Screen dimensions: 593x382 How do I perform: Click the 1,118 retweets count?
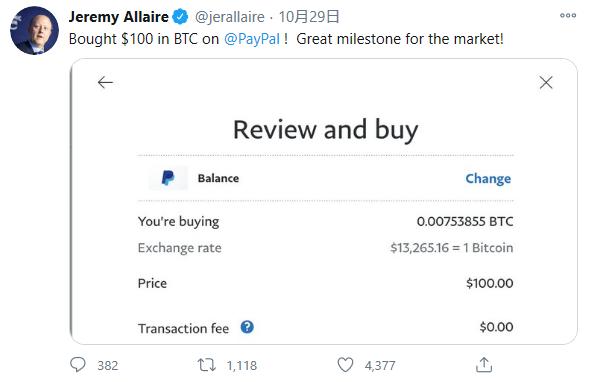(242, 365)
